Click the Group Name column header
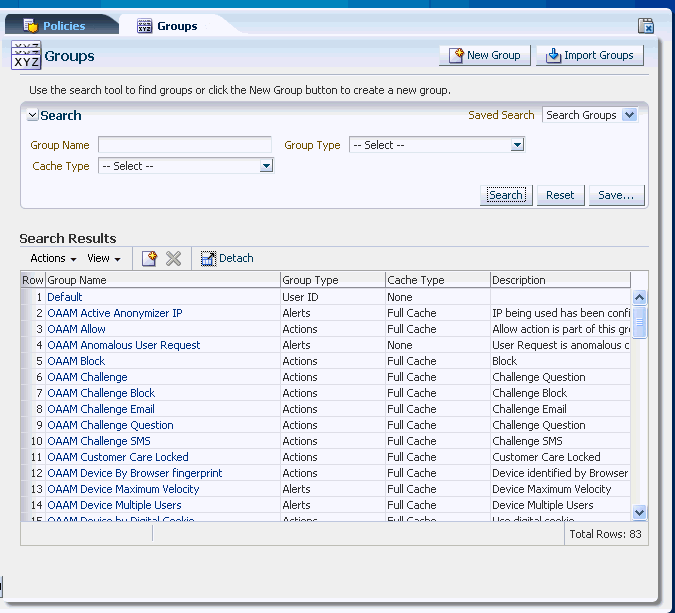The width and height of the screenshot is (675, 613). pyautogui.click(x=163, y=280)
